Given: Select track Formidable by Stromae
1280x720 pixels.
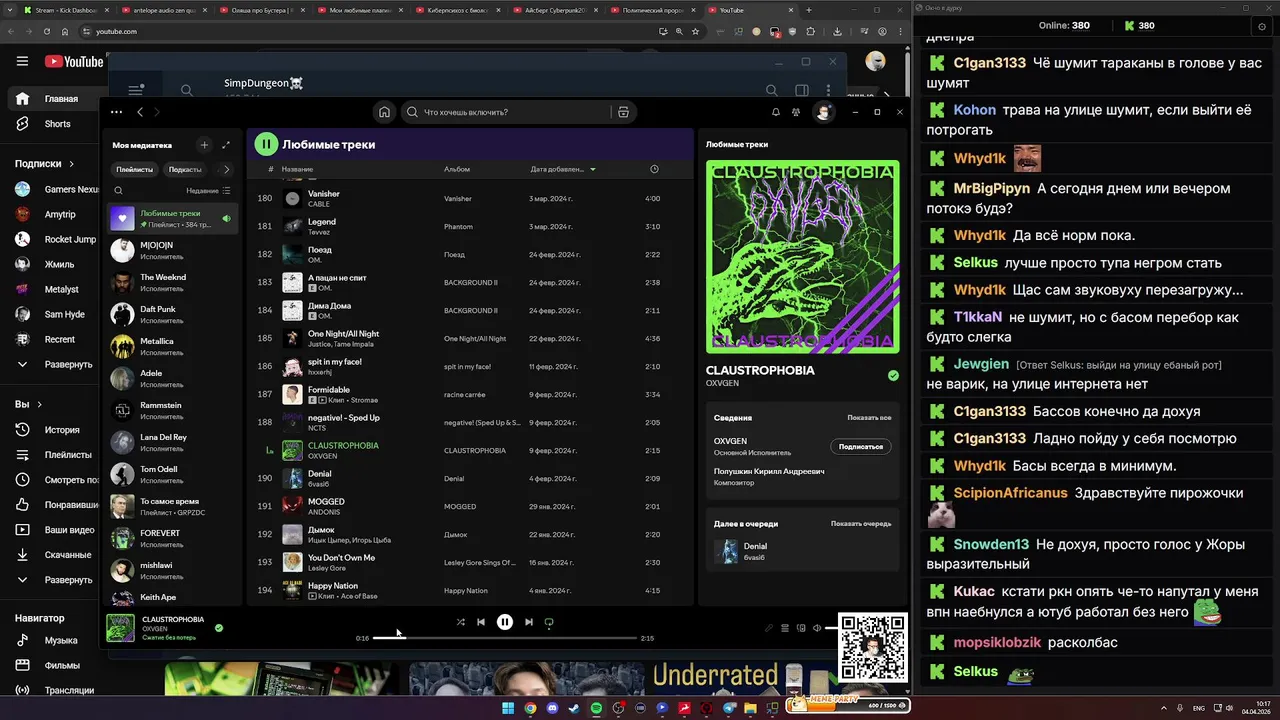Looking at the screenshot, I should [470, 394].
